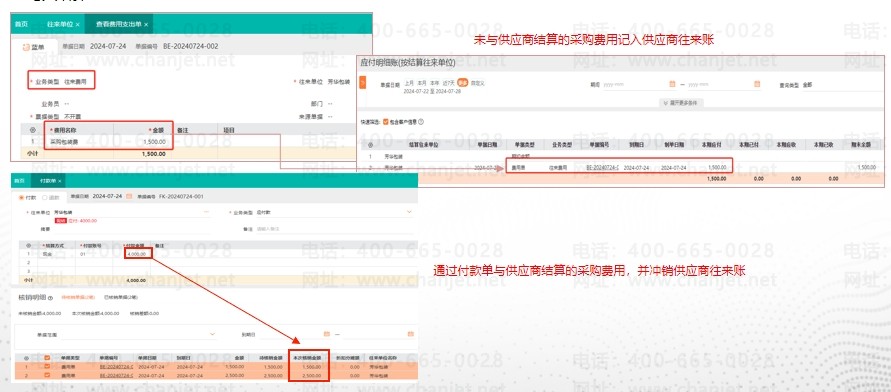Toggle the 包含客户信息 checkbox
891x392 pixels.
point(386,122)
